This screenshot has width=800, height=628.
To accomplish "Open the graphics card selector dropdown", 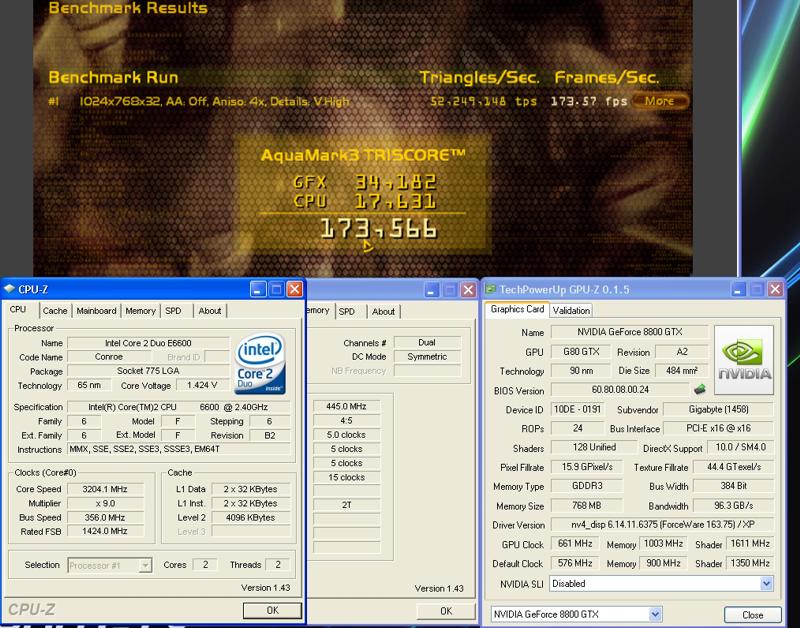I will (x=577, y=614).
